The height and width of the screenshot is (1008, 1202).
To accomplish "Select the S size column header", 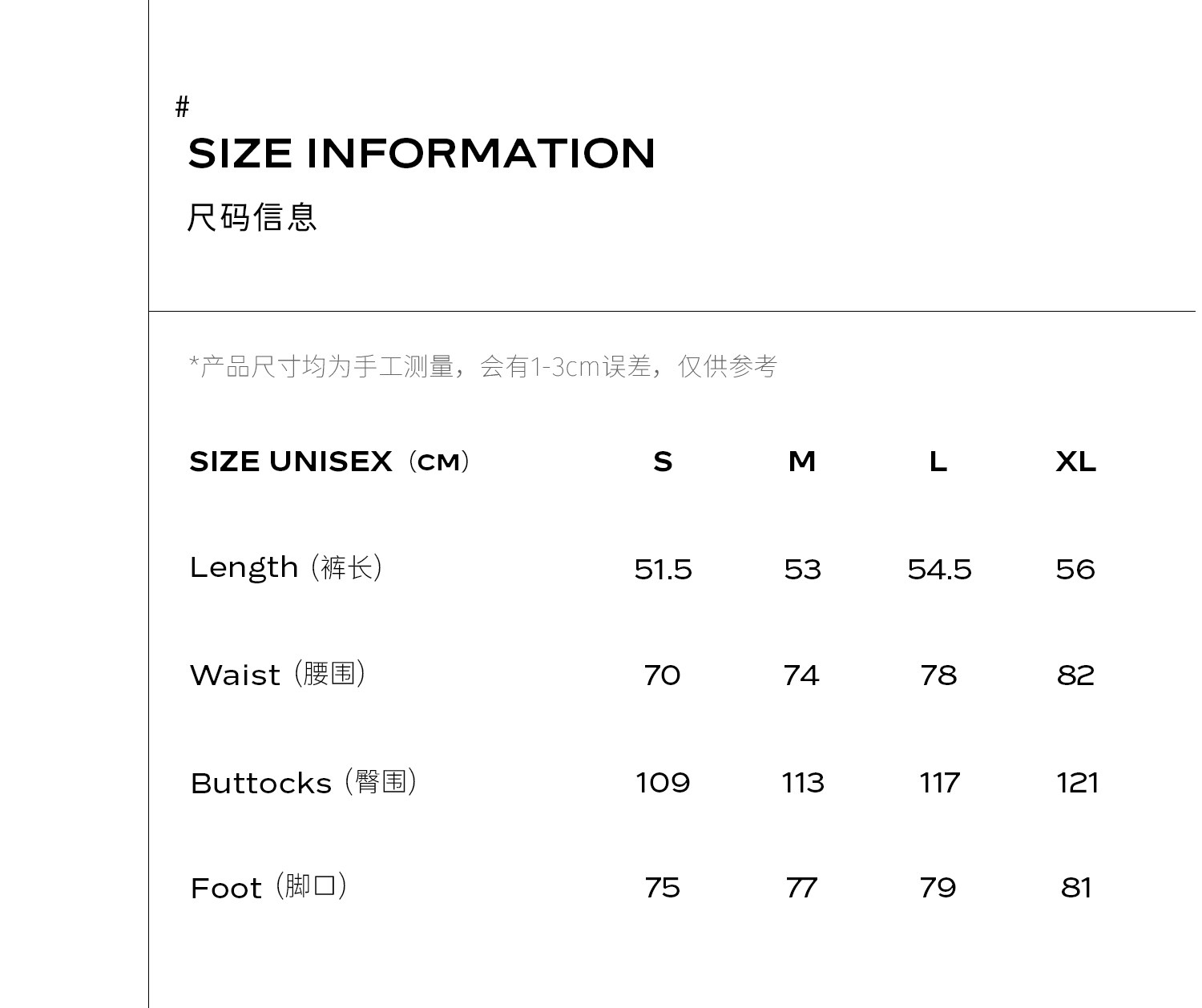I will [663, 462].
